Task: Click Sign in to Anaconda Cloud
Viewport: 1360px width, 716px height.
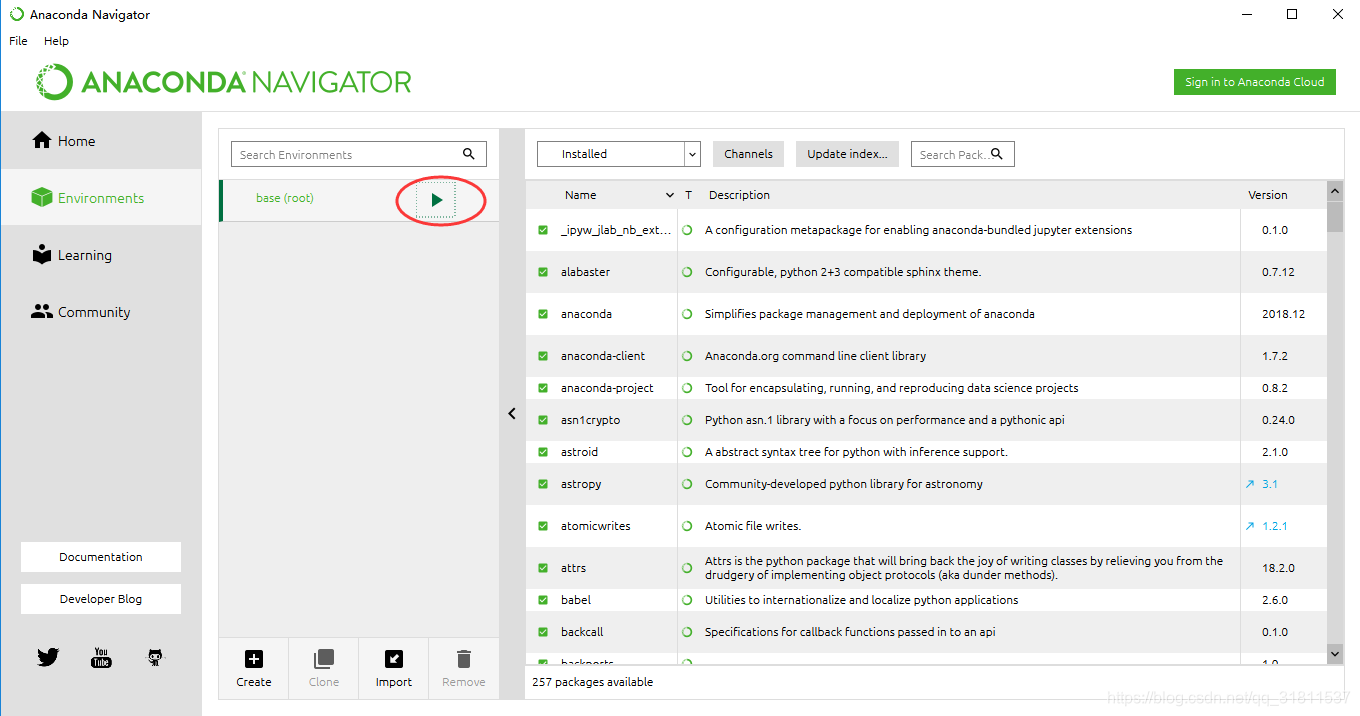Action: click(x=1254, y=82)
